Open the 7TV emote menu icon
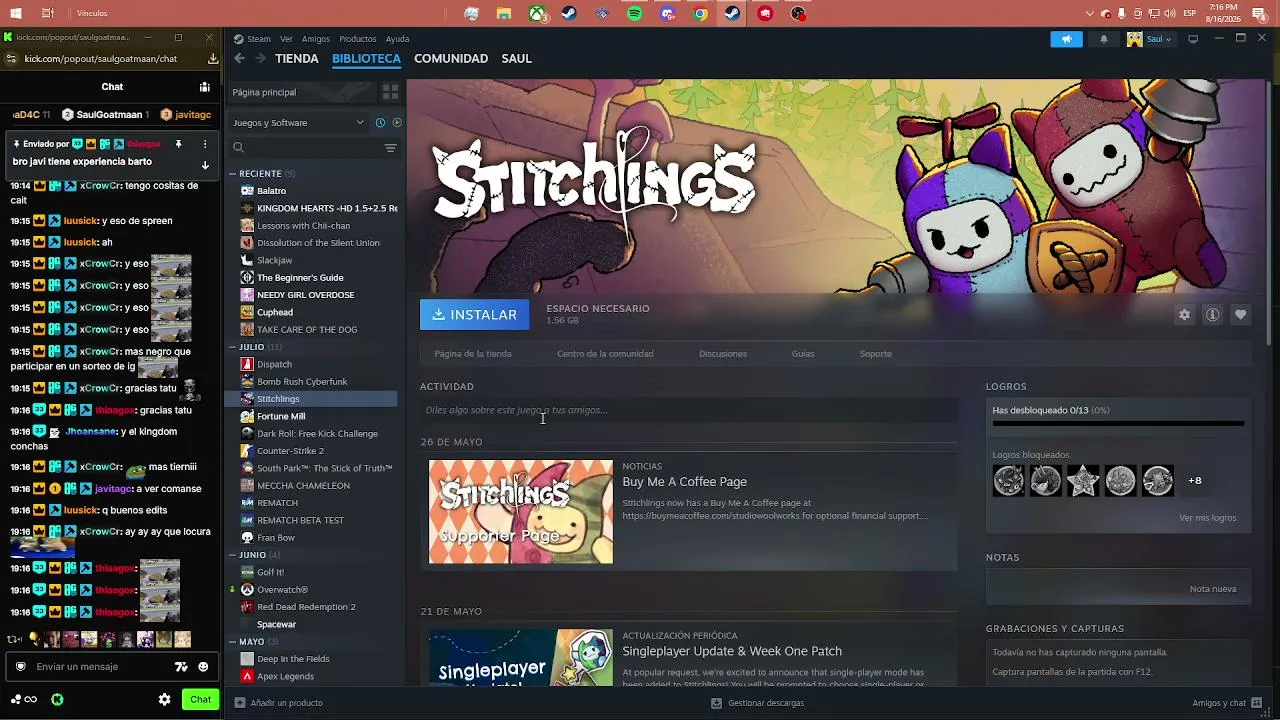 coord(181,667)
